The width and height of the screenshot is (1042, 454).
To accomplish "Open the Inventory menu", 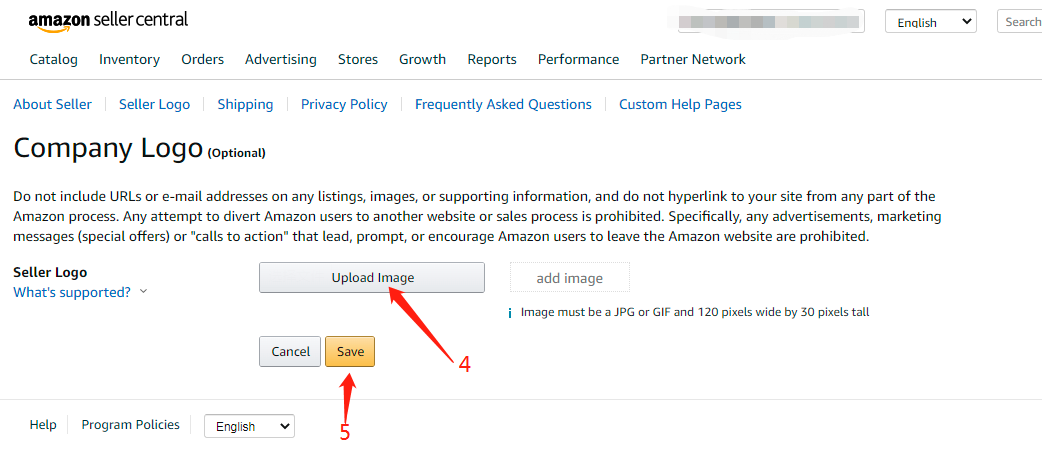I will coord(129,59).
